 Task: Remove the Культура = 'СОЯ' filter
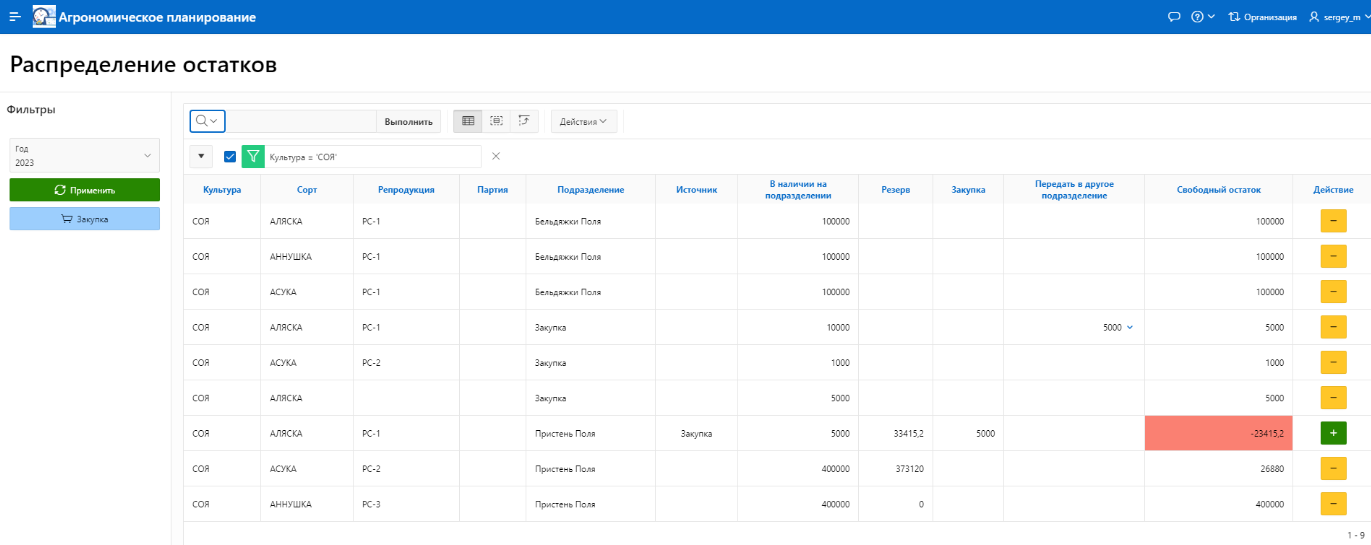[x=496, y=156]
